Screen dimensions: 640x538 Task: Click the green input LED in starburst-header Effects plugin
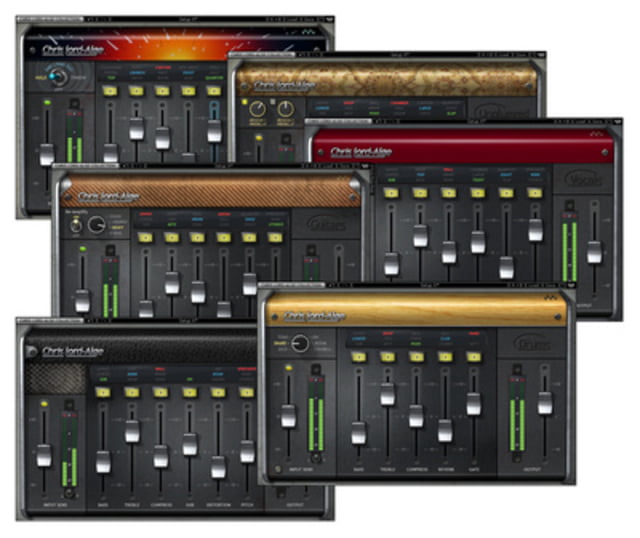pyautogui.click(x=47, y=102)
